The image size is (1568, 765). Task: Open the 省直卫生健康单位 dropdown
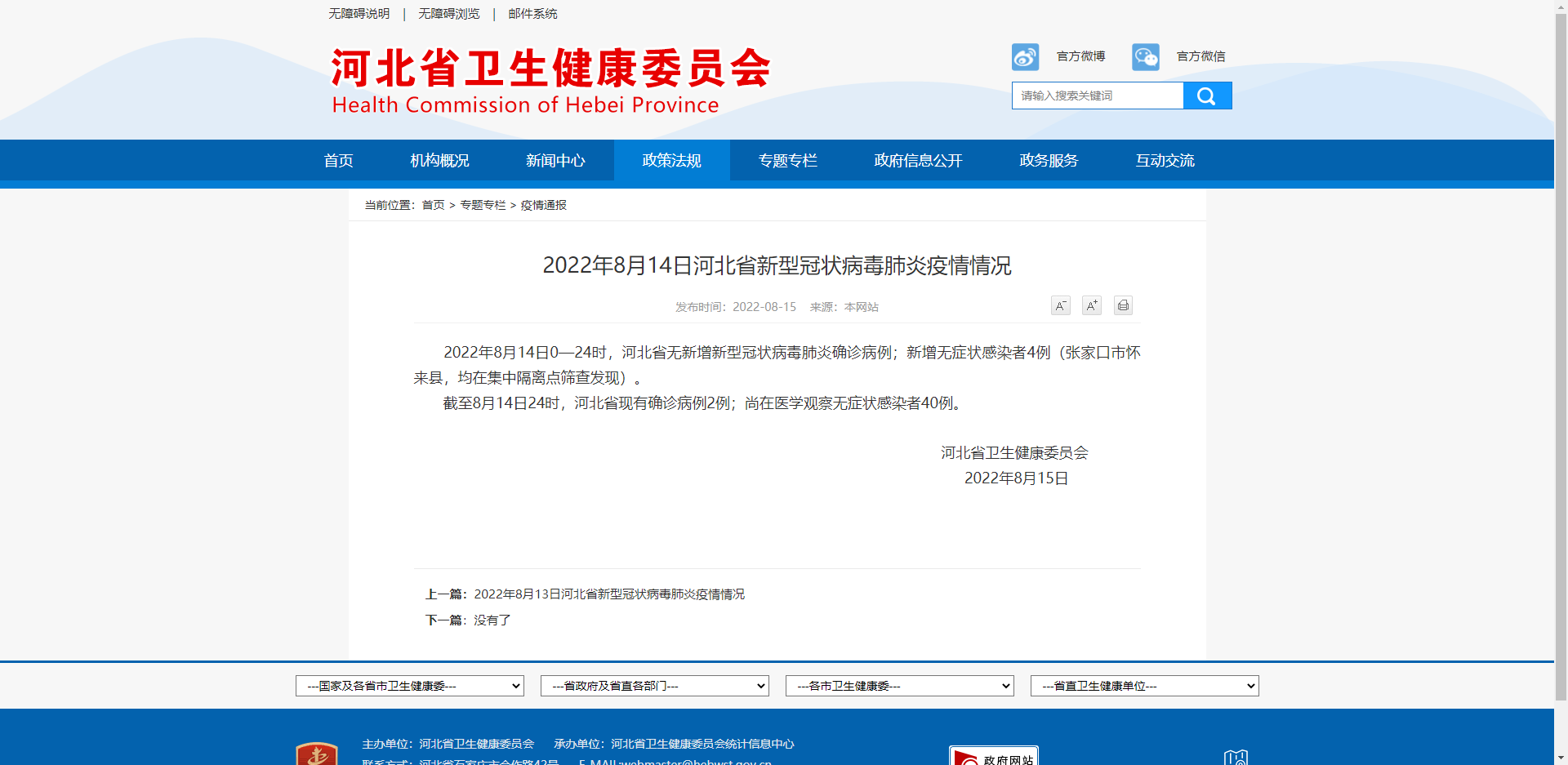(1144, 686)
